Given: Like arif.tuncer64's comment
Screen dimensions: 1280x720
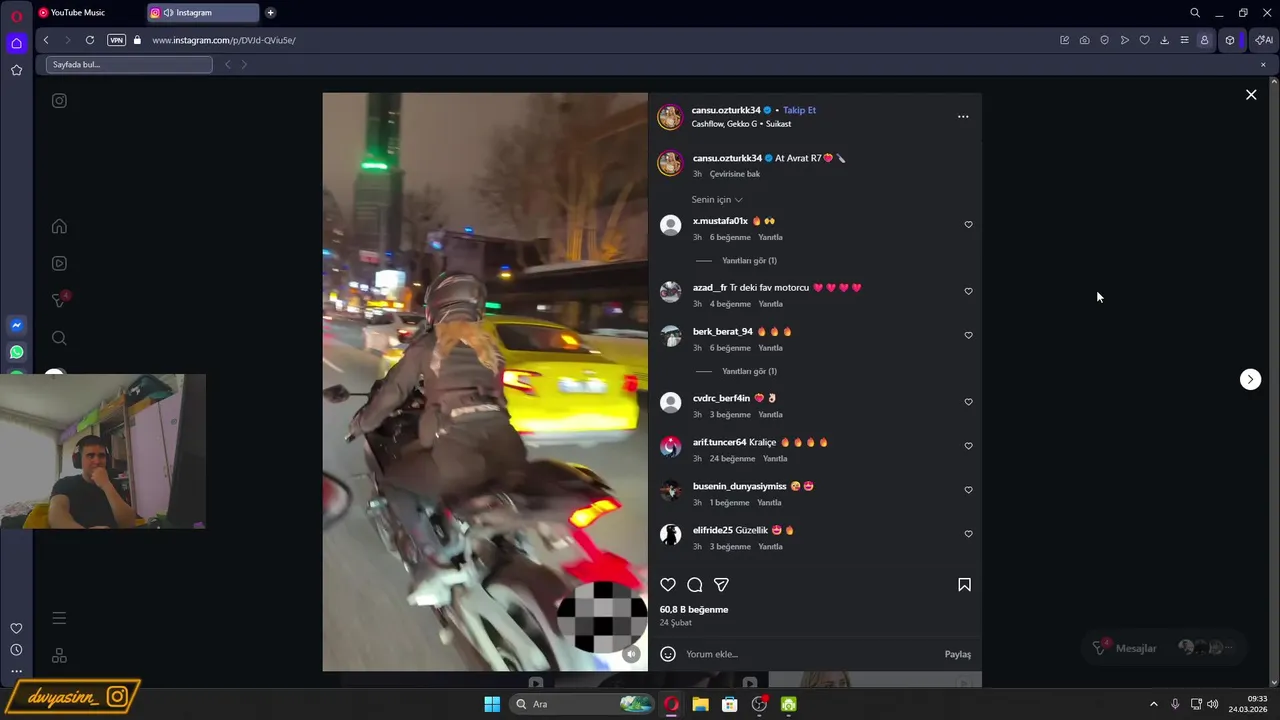Looking at the screenshot, I should [x=968, y=446].
